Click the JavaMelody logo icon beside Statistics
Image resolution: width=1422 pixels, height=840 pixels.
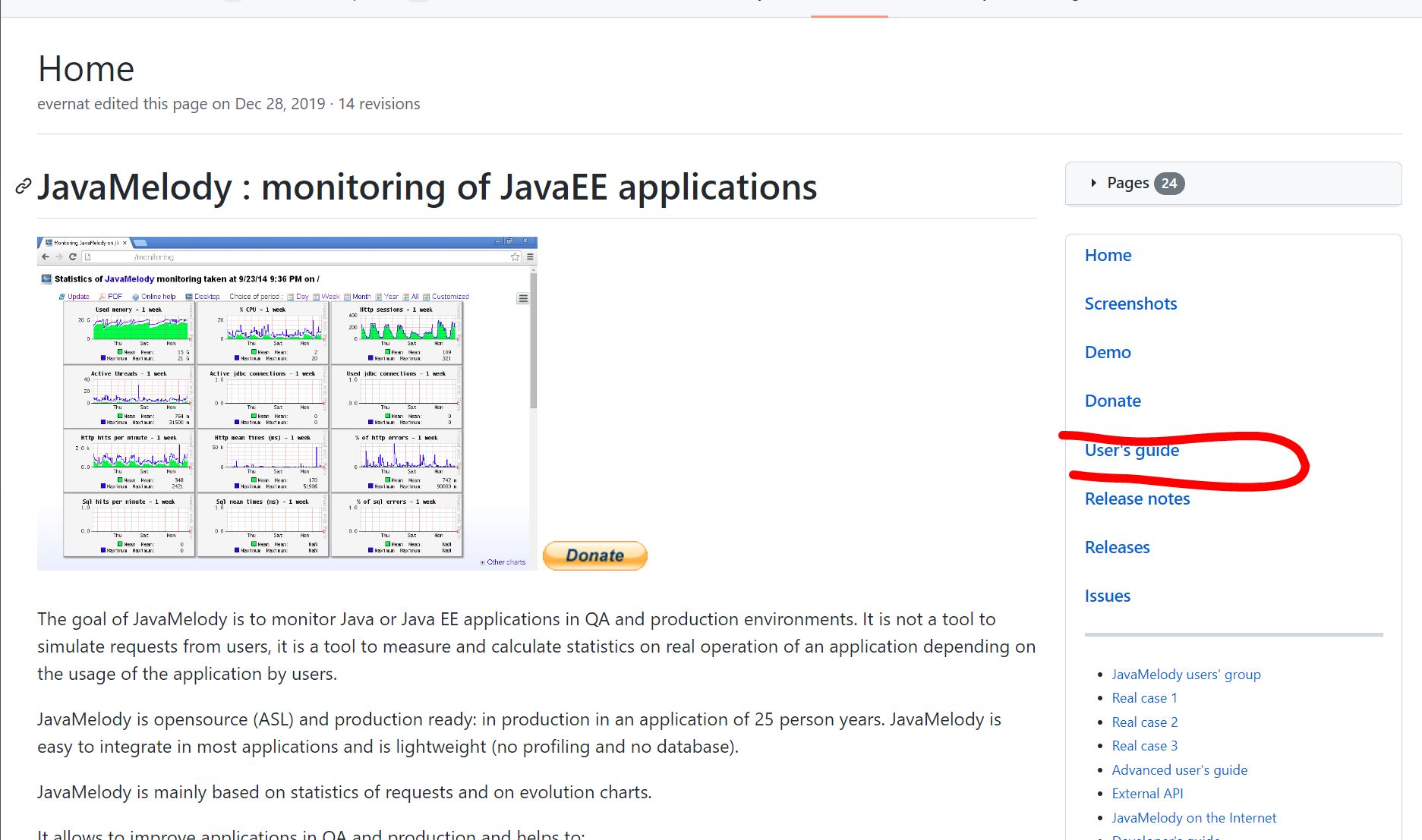pos(46,278)
